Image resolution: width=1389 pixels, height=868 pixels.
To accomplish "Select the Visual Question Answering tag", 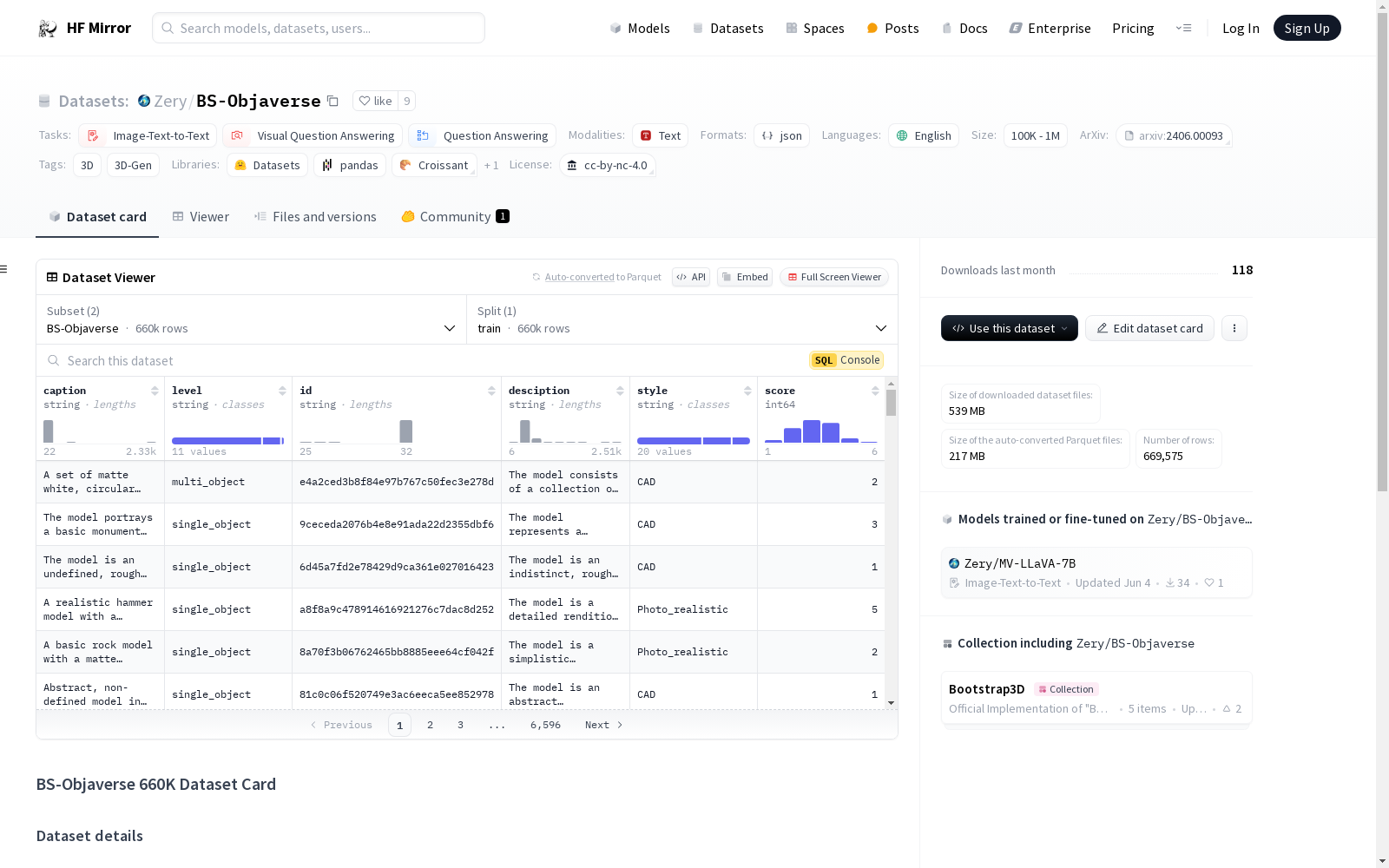I will pyautogui.click(x=313, y=135).
